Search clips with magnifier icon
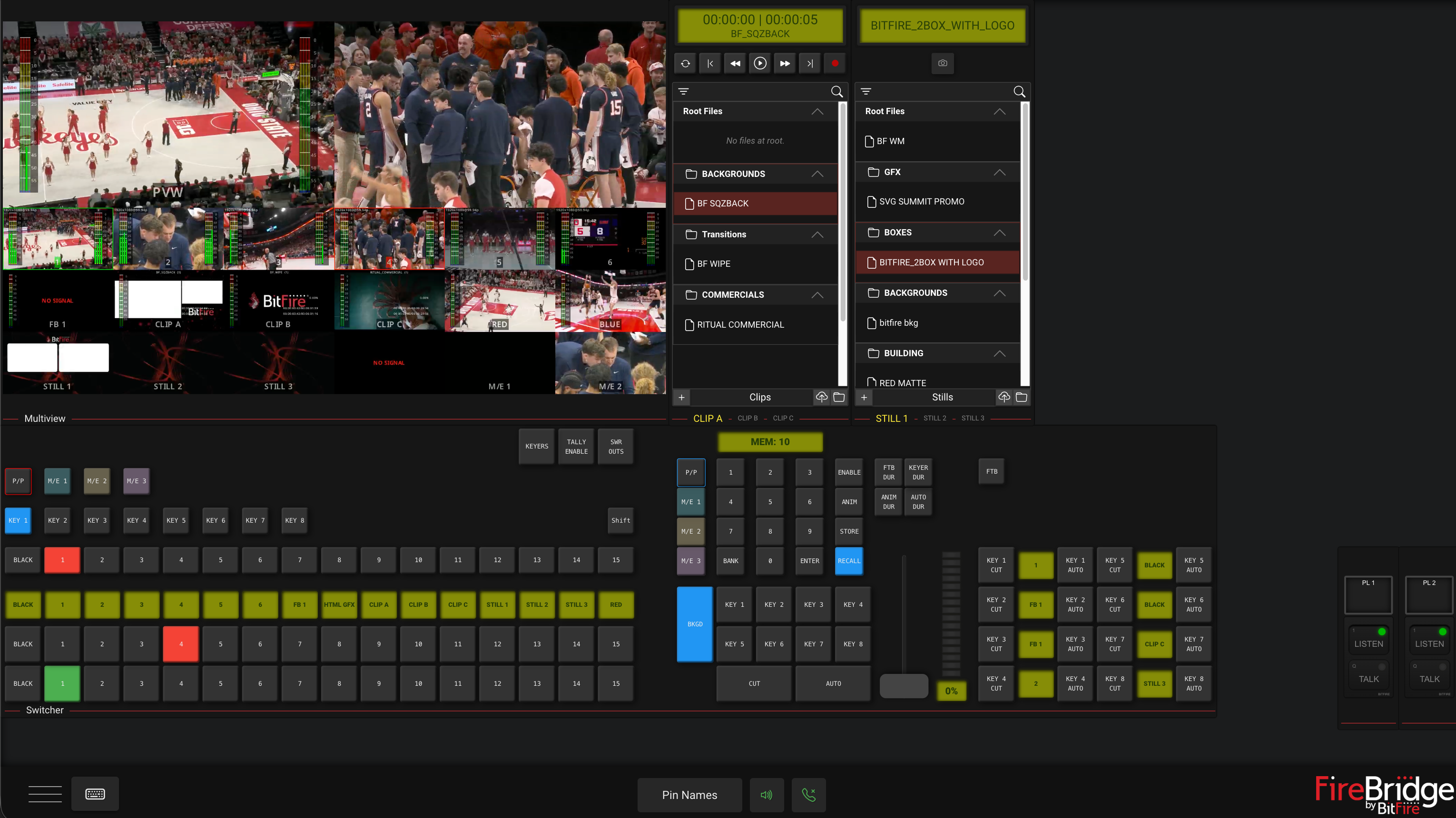This screenshot has width=1456, height=818. pos(837,91)
